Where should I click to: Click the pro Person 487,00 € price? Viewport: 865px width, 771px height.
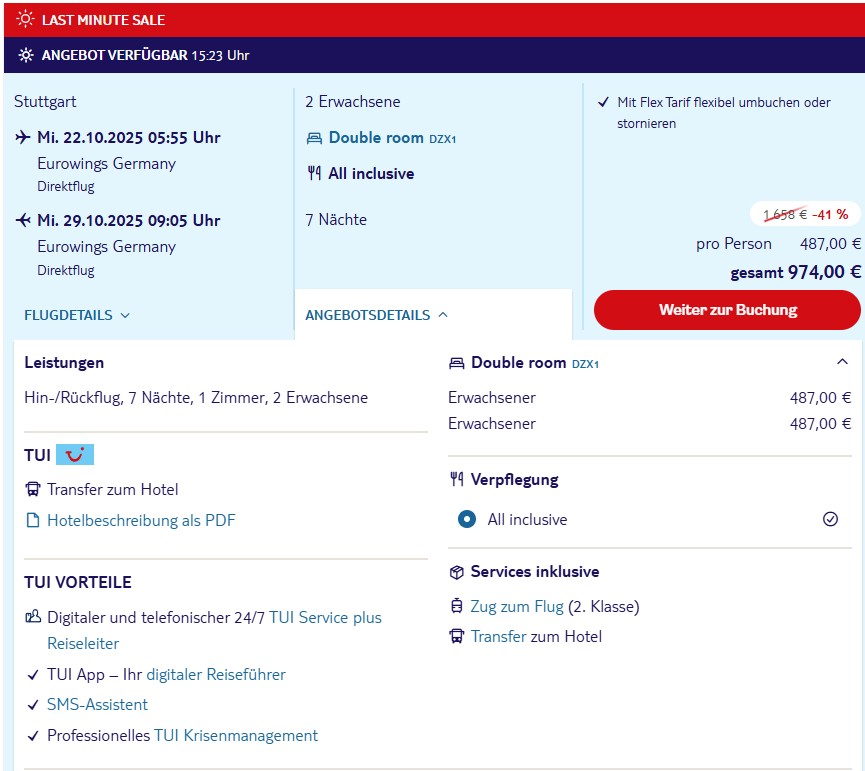778,244
